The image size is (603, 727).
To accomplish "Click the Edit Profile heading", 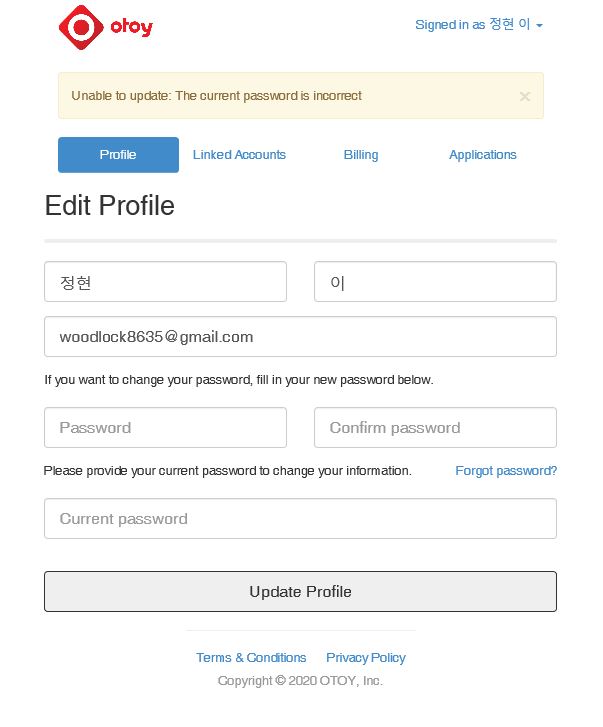I will pyautogui.click(x=110, y=205).
